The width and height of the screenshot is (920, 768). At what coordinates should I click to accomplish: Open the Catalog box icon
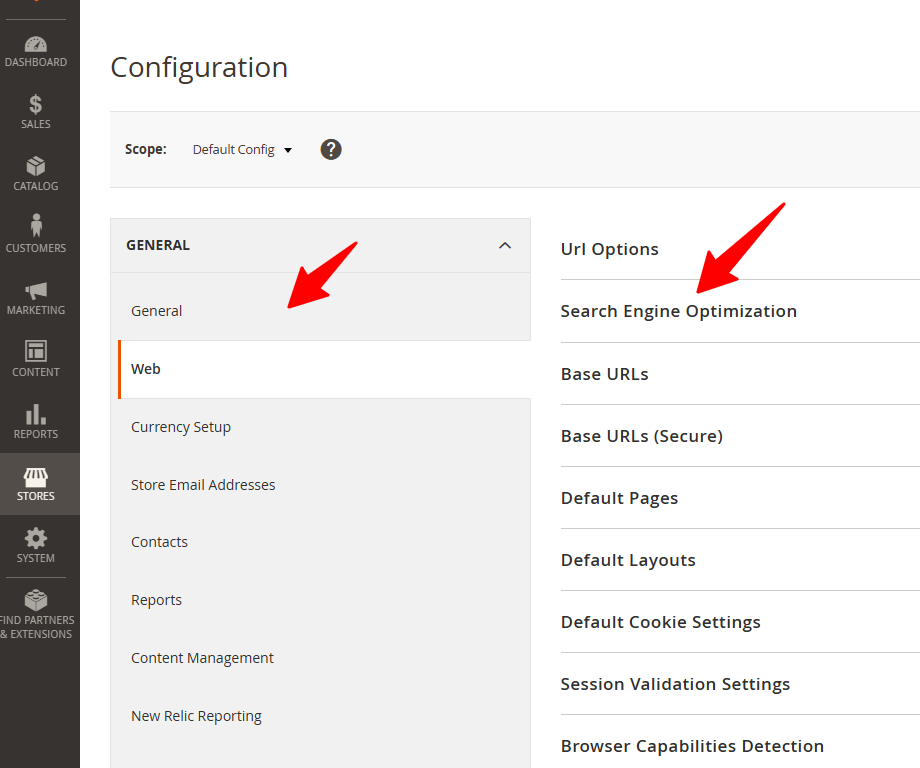36,166
